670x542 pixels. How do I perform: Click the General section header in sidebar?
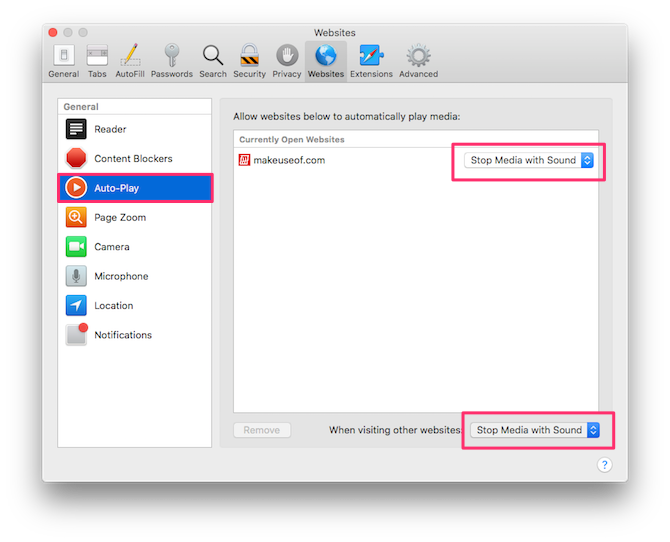tap(81, 107)
